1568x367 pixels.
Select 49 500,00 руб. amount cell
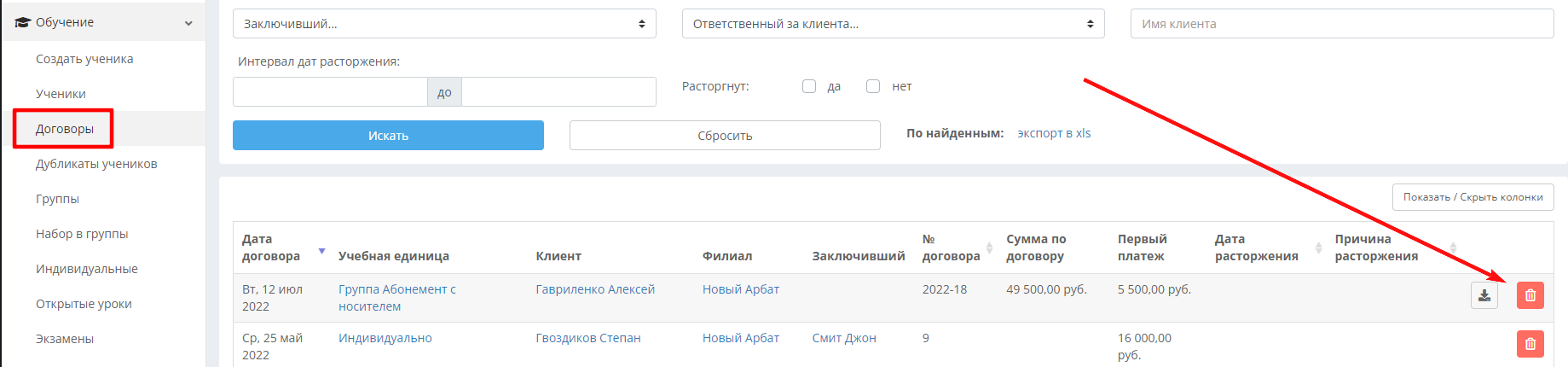pyautogui.click(x=1046, y=289)
